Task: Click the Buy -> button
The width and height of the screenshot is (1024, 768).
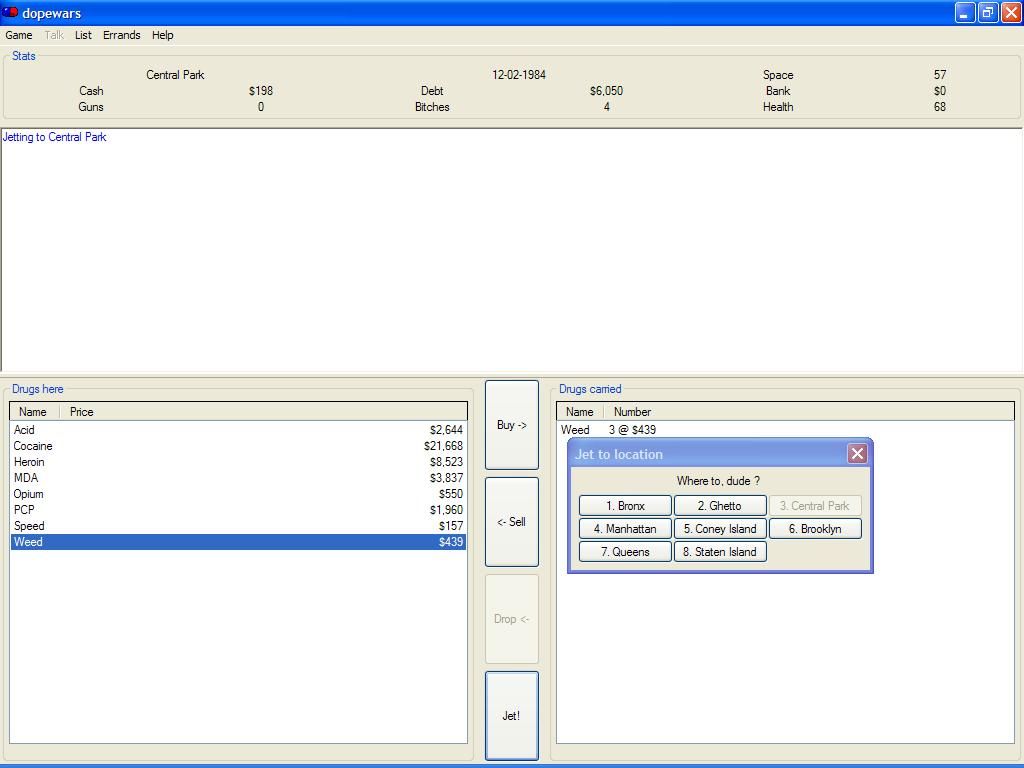Action: [511, 425]
